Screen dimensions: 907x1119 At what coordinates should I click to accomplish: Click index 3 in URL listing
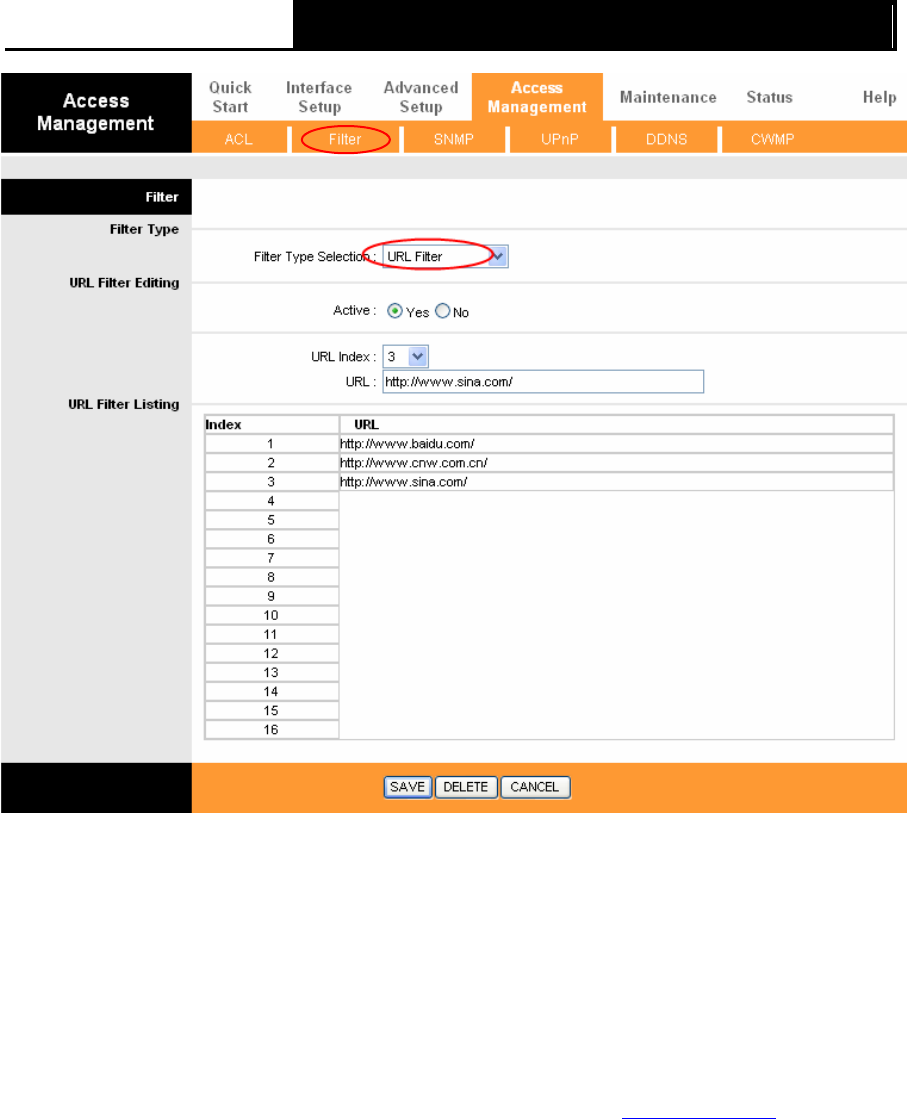pos(271,482)
